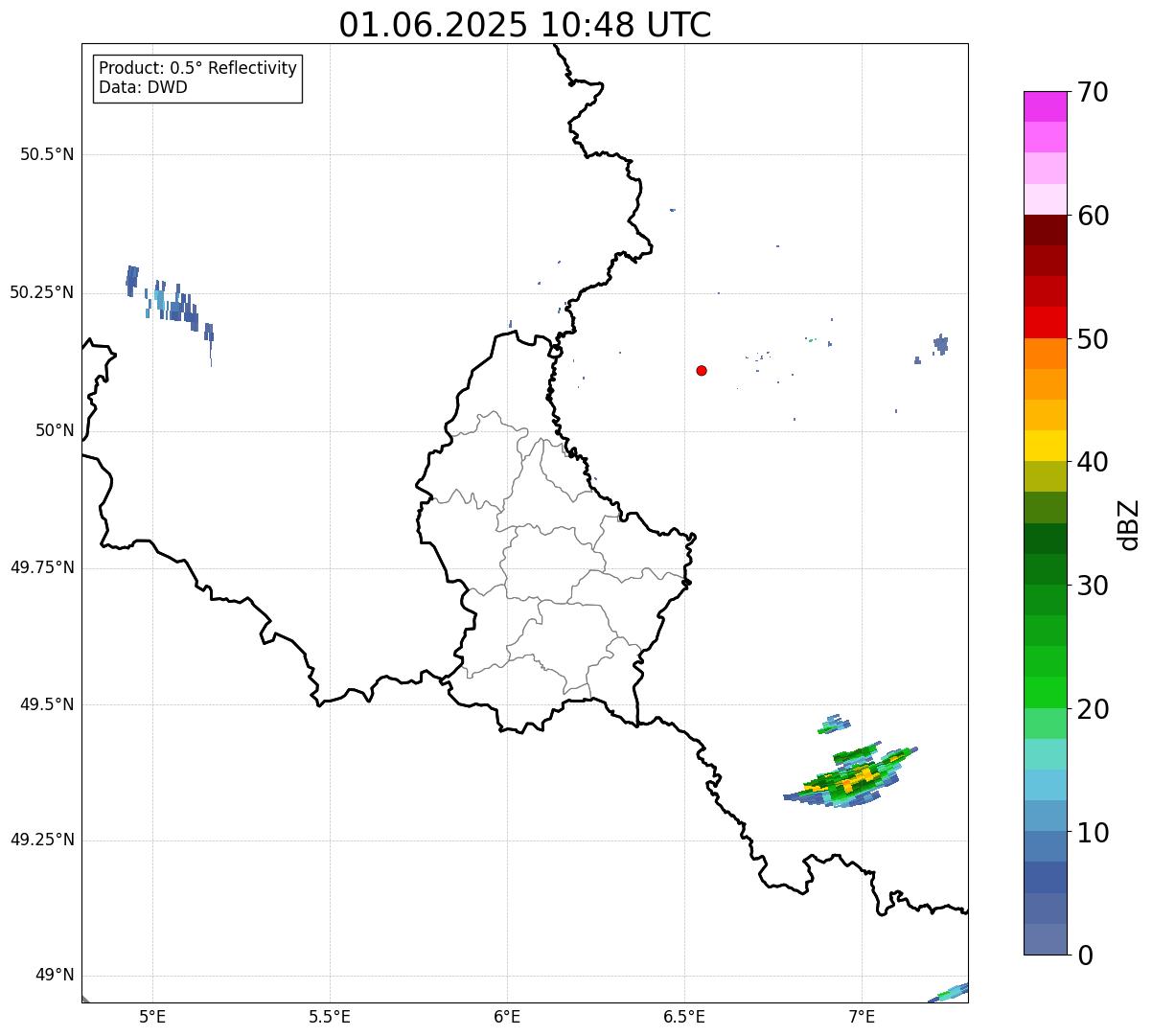The width and height of the screenshot is (1152, 1036).
Task: Click the bright red colorbar segment above 50
Action: 1045,322
